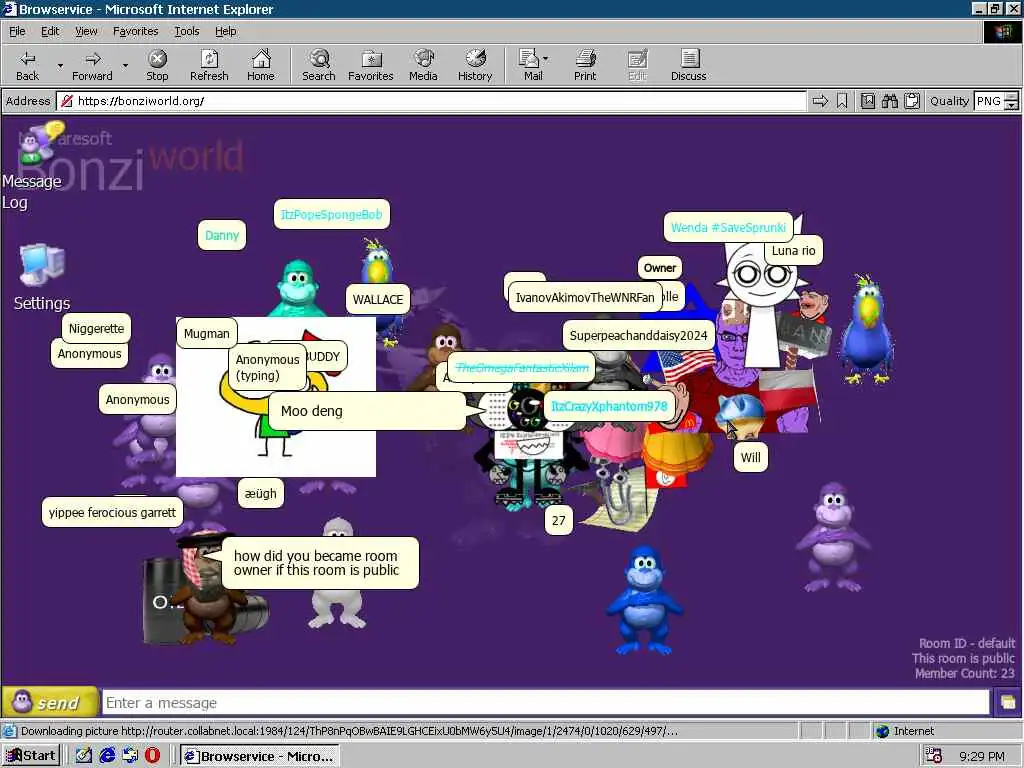This screenshot has height=768, width=1024.
Task: Click the Browservice taskbar button
Action: [x=260, y=756]
